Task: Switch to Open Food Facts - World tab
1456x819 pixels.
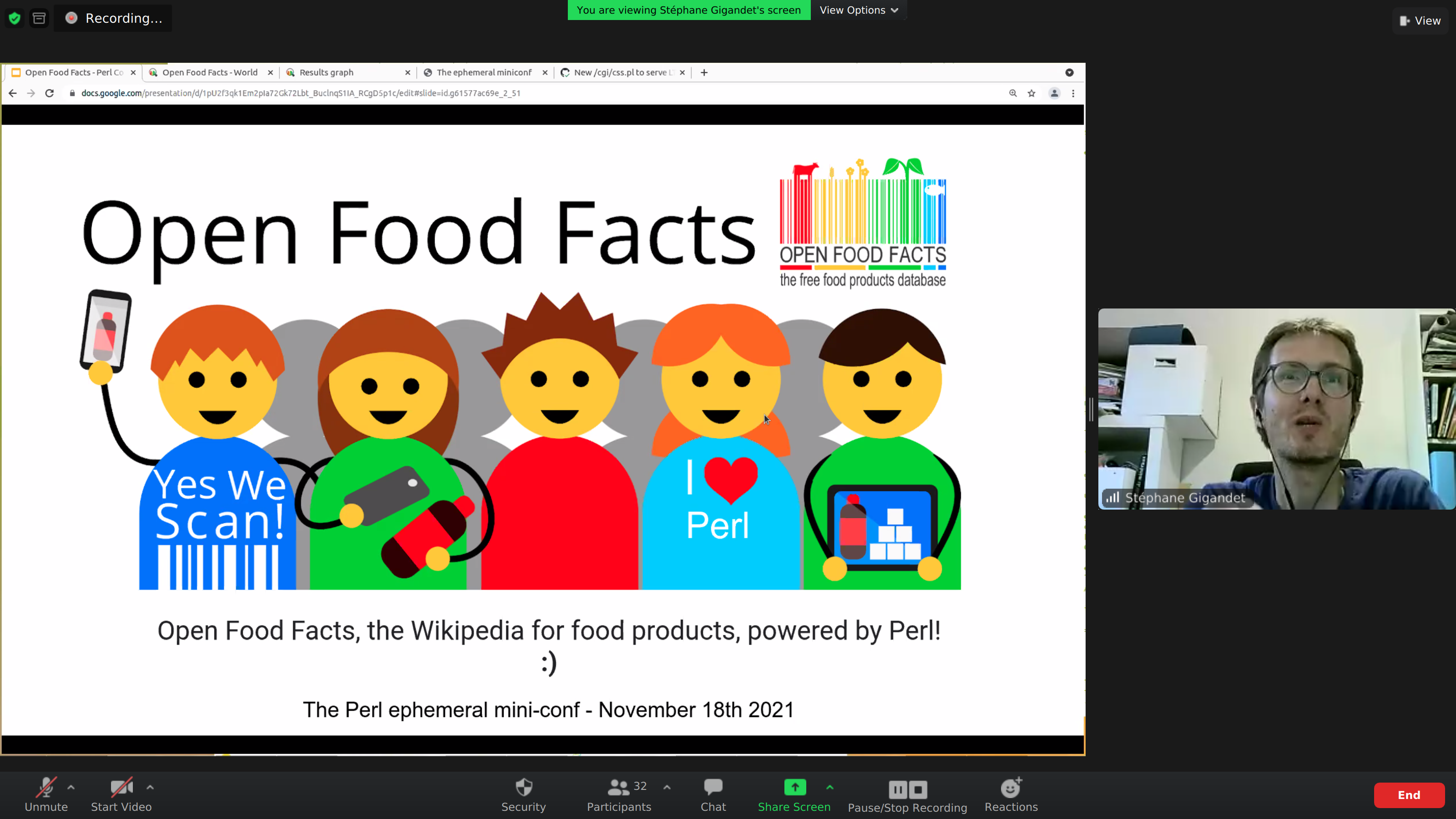Action: click(x=210, y=72)
